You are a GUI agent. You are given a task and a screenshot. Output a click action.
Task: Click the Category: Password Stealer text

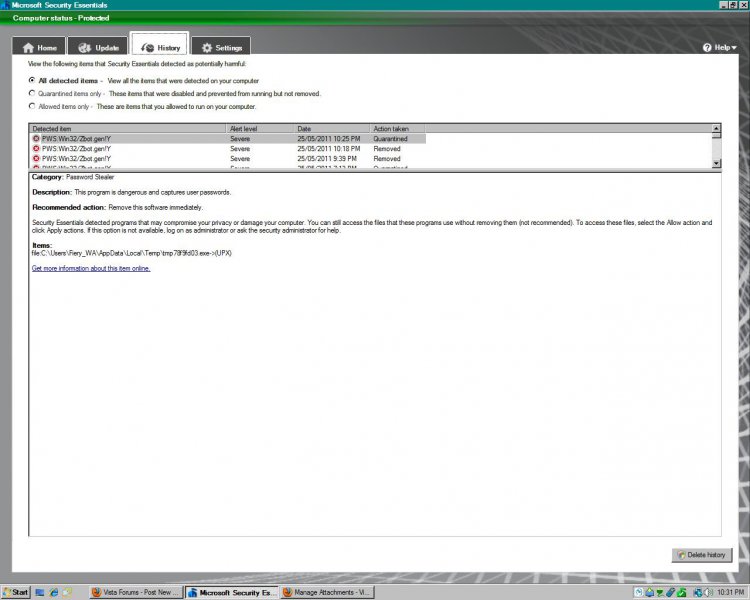pyautogui.click(x=73, y=177)
